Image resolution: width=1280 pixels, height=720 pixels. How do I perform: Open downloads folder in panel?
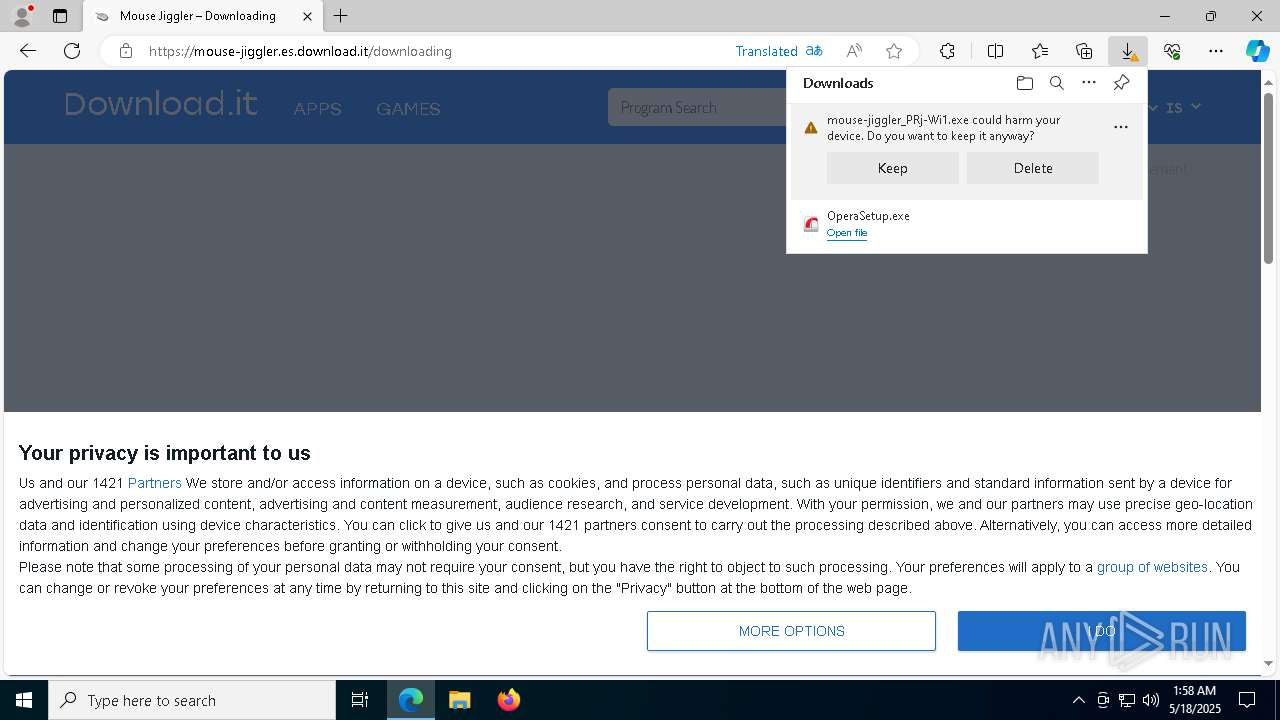tap(1025, 83)
